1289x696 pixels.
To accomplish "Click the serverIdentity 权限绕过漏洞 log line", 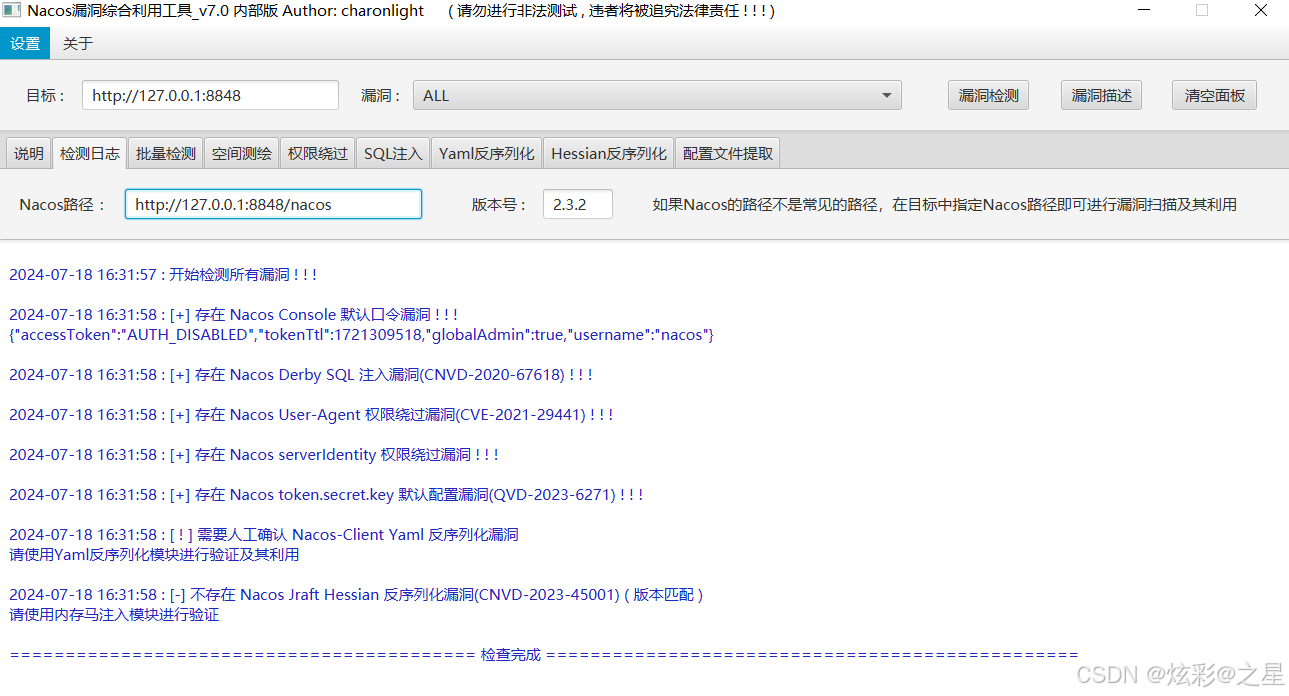I will coord(254,454).
